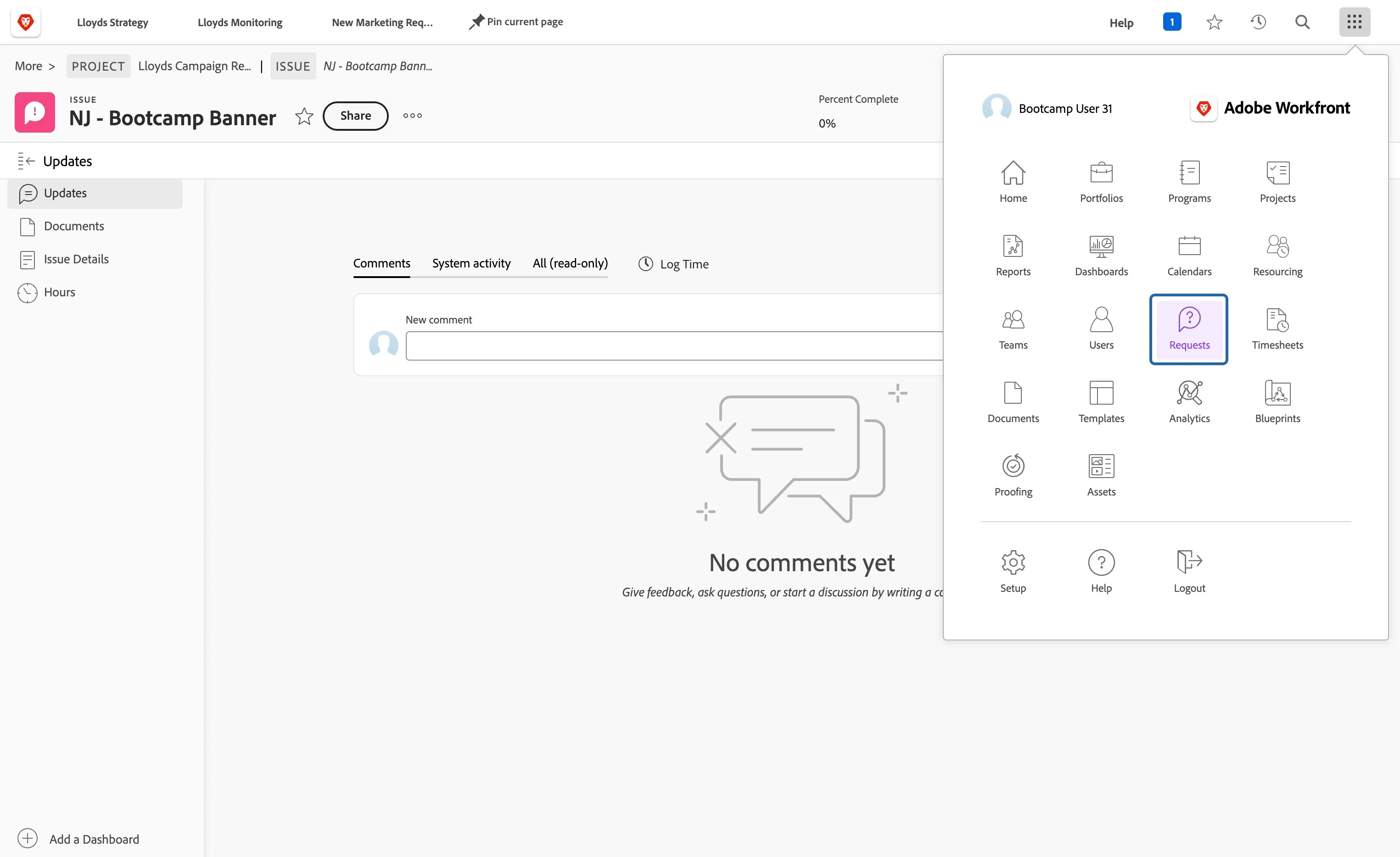Click Add a Dashboard
The width and height of the screenshot is (1400, 857).
click(78, 839)
